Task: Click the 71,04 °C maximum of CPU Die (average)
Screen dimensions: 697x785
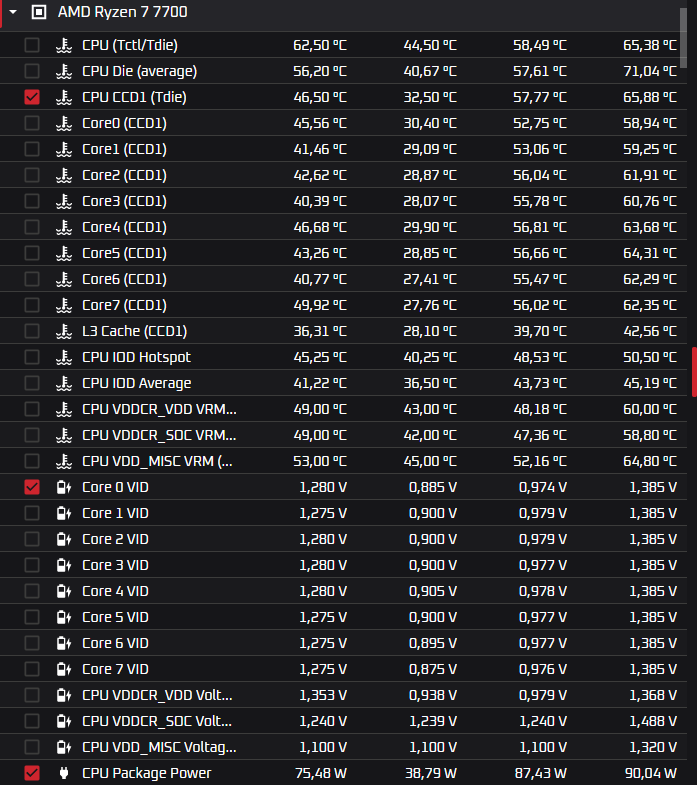Action: tap(650, 71)
